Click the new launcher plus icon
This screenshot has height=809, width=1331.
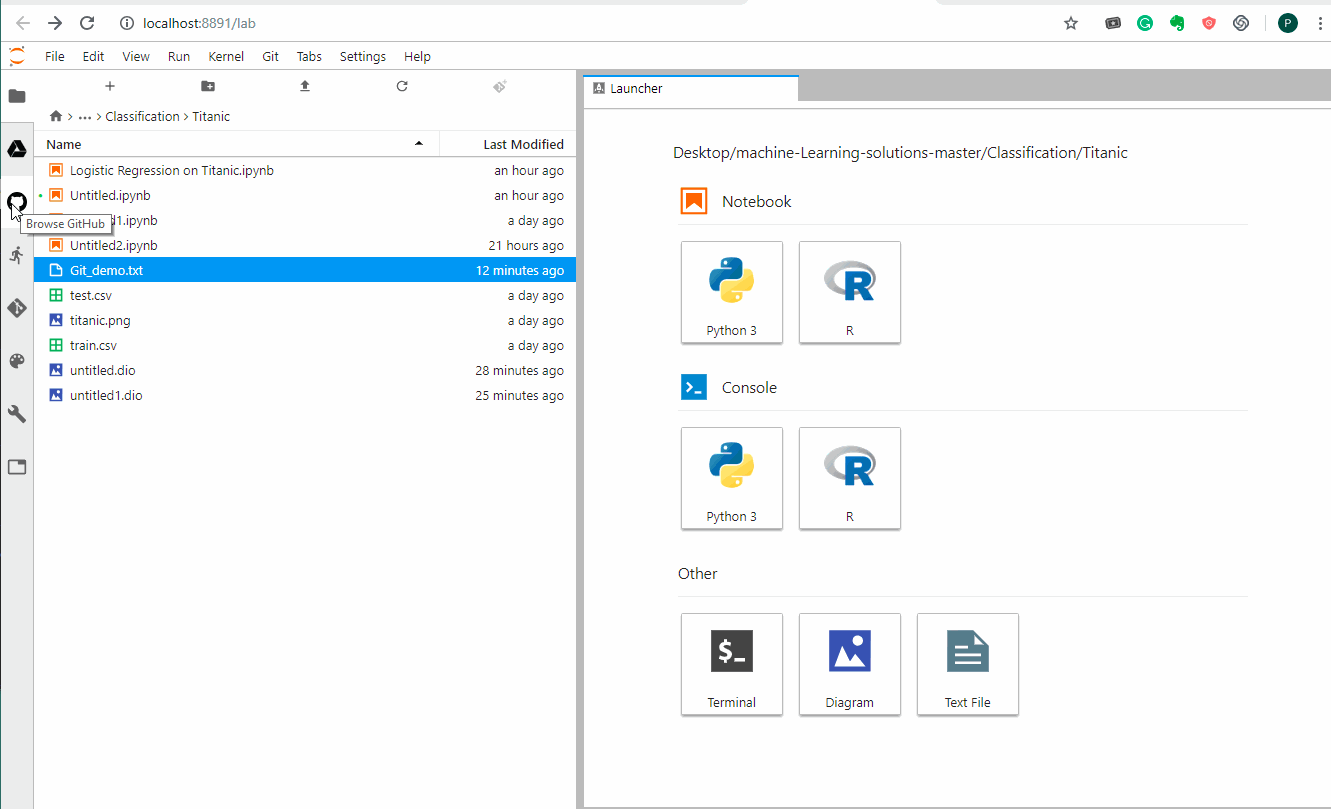pos(110,86)
